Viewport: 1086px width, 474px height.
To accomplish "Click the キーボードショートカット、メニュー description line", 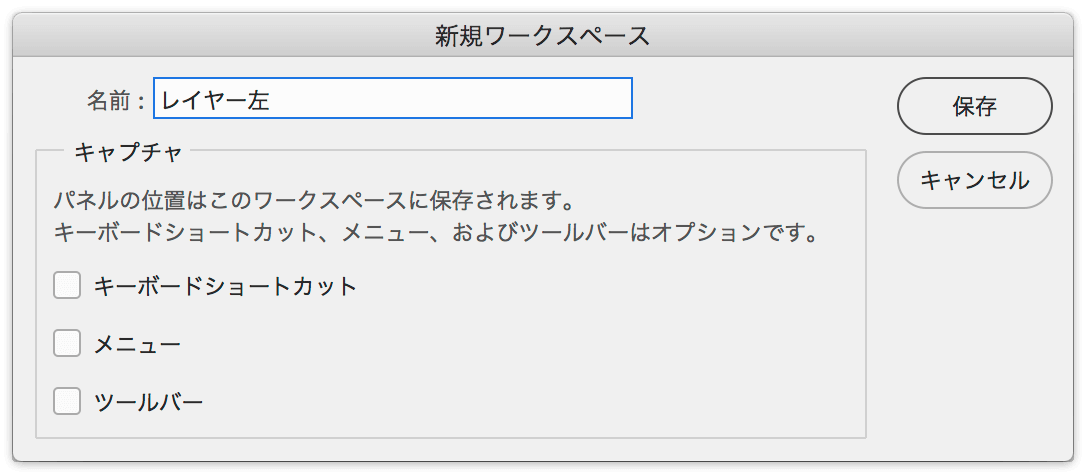I will (436, 231).
